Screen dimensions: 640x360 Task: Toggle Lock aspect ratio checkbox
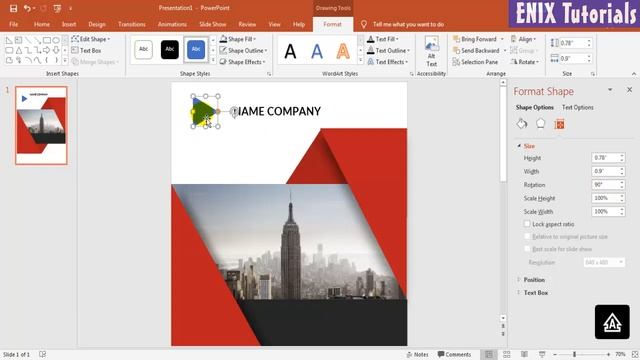527,224
